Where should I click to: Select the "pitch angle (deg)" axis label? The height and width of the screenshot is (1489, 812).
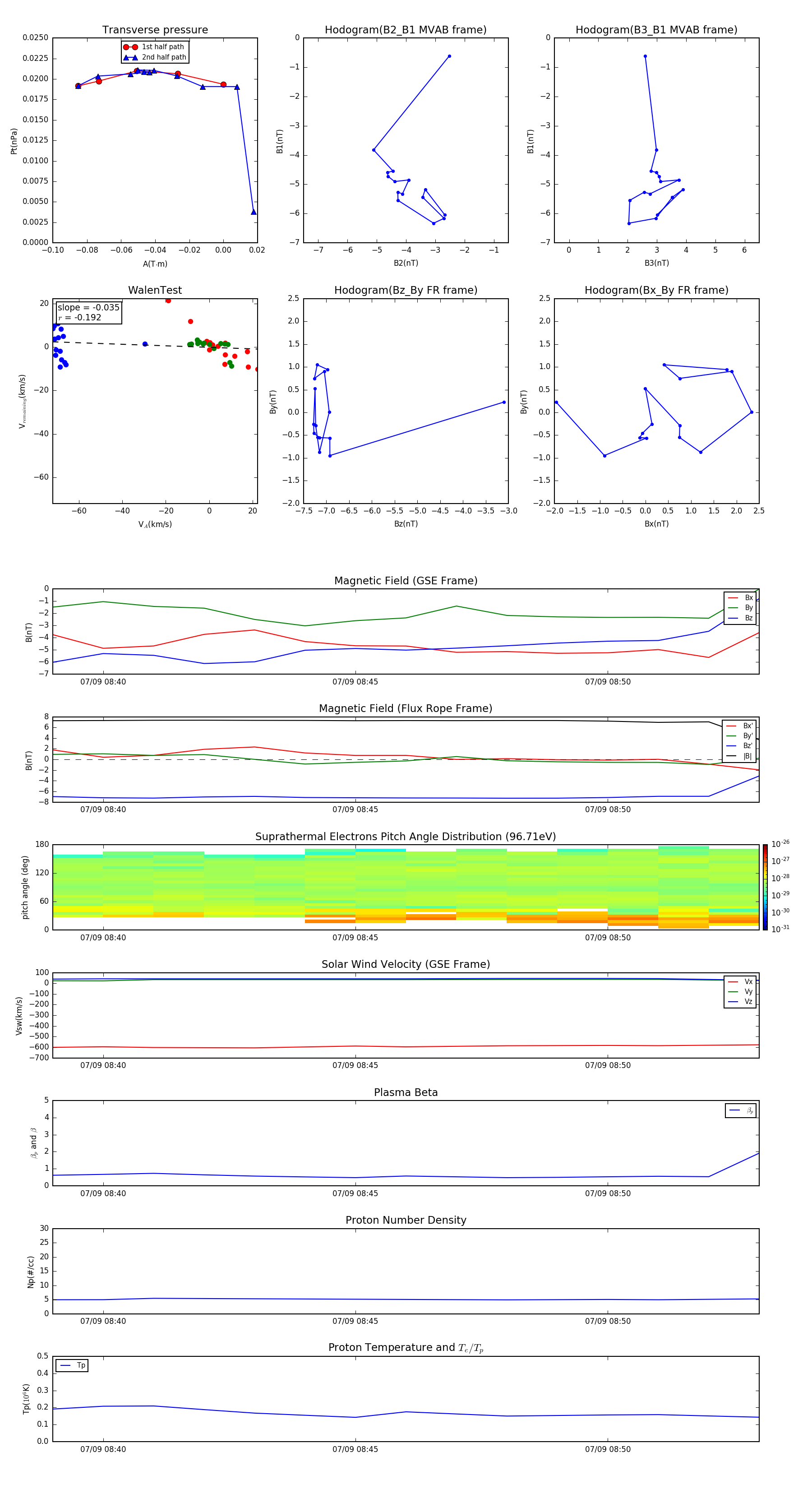point(25,887)
